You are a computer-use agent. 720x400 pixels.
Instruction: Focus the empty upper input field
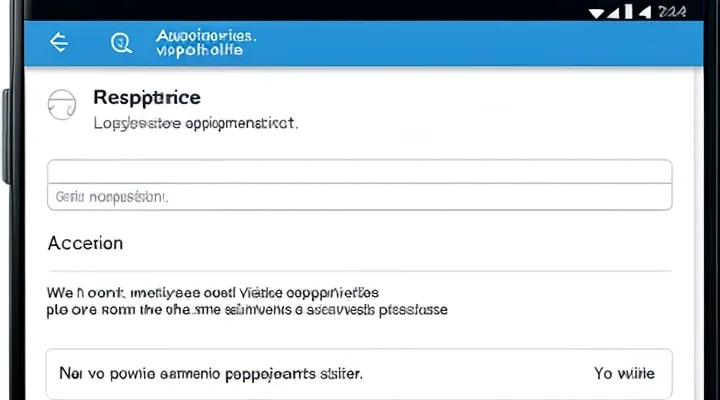(x=359, y=171)
